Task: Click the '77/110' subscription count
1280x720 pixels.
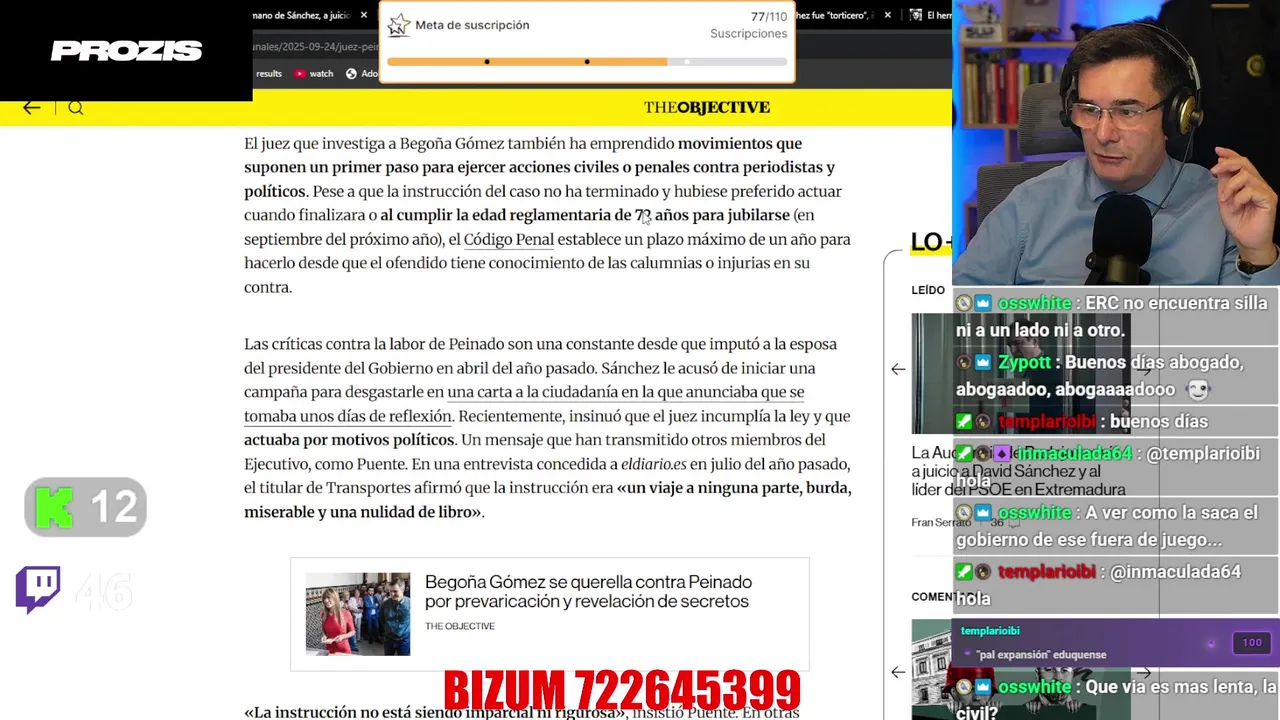Action: click(769, 17)
